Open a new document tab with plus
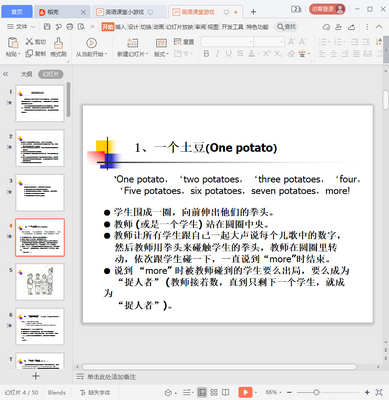Image resolution: width=389 pixels, height=400 pixels. [x=253, y=12]
